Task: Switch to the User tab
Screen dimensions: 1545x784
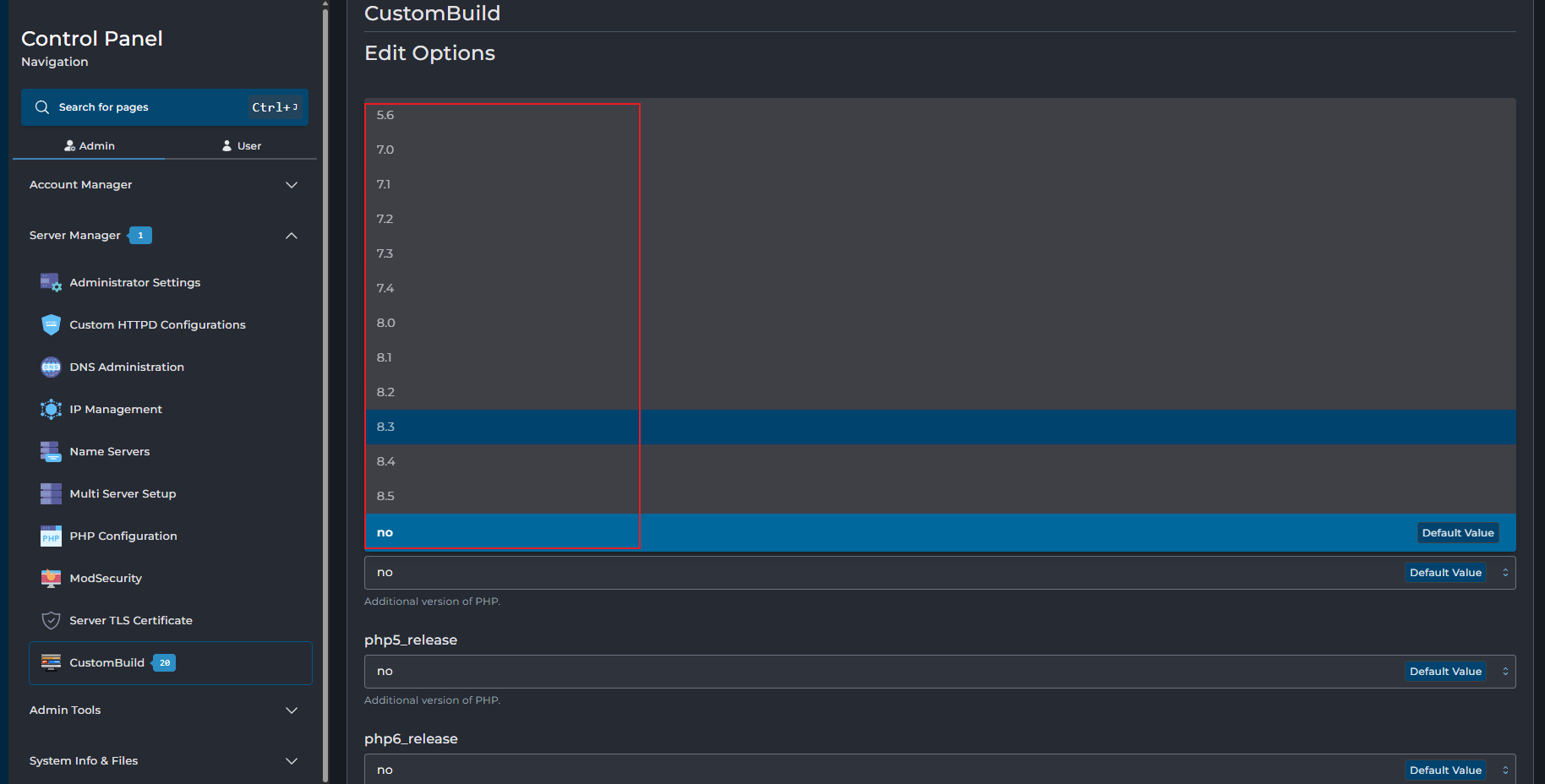Action: coord(241,146)
